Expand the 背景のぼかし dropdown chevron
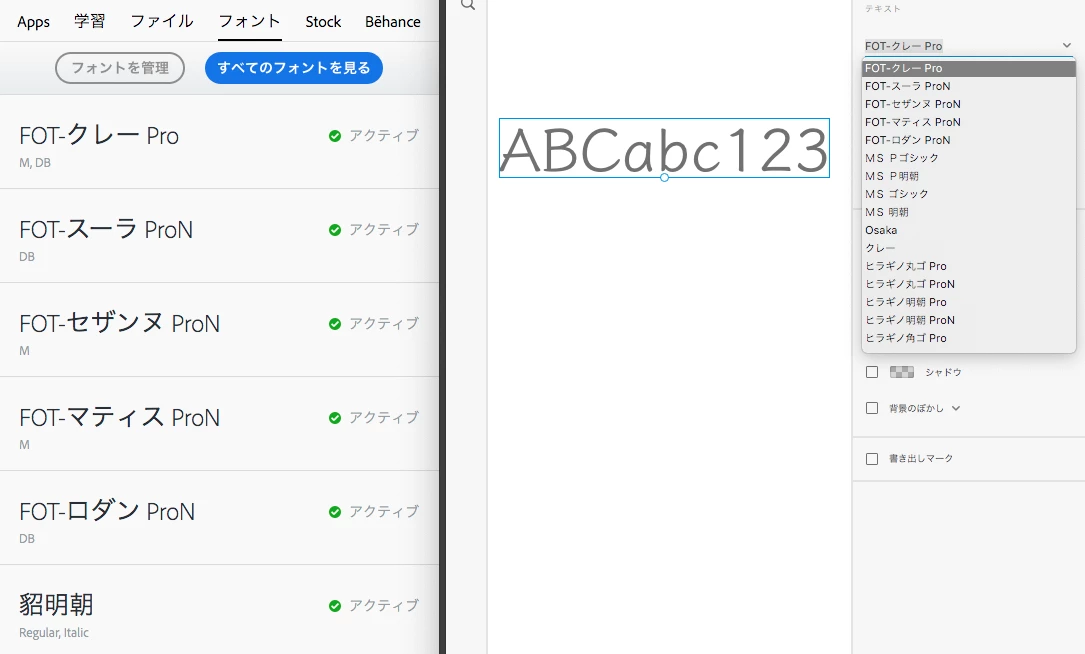This screenshot has height=654, width=1085. point(956,408)
